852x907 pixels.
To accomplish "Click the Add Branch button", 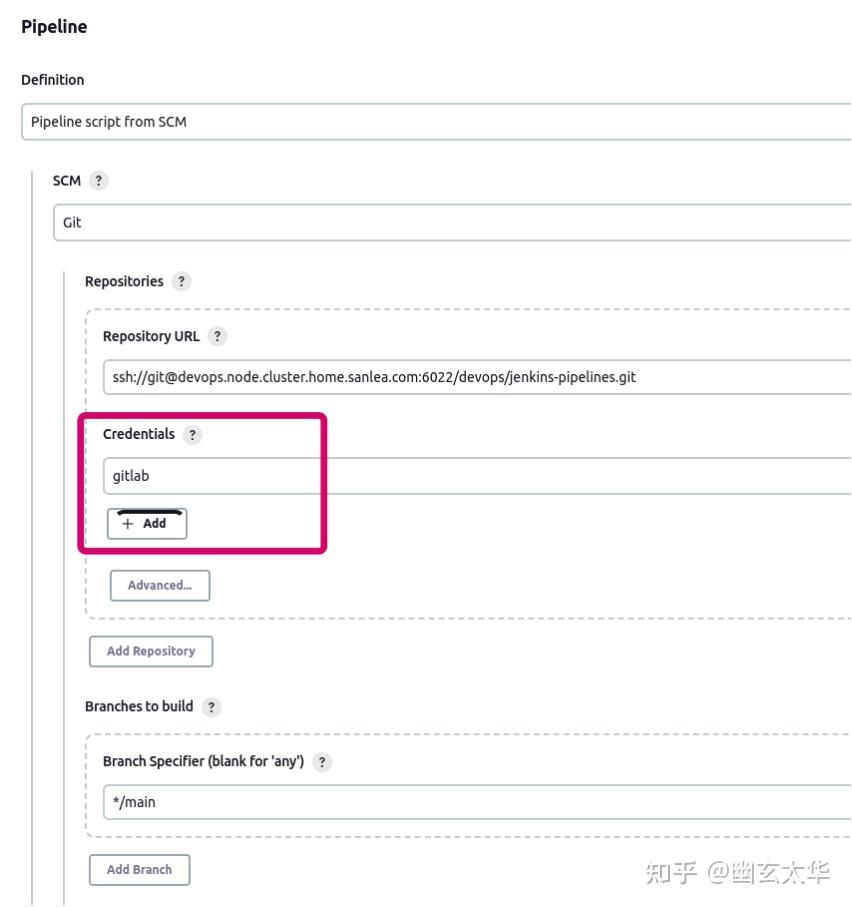I will pyautogui.click(x=140, y=869).
